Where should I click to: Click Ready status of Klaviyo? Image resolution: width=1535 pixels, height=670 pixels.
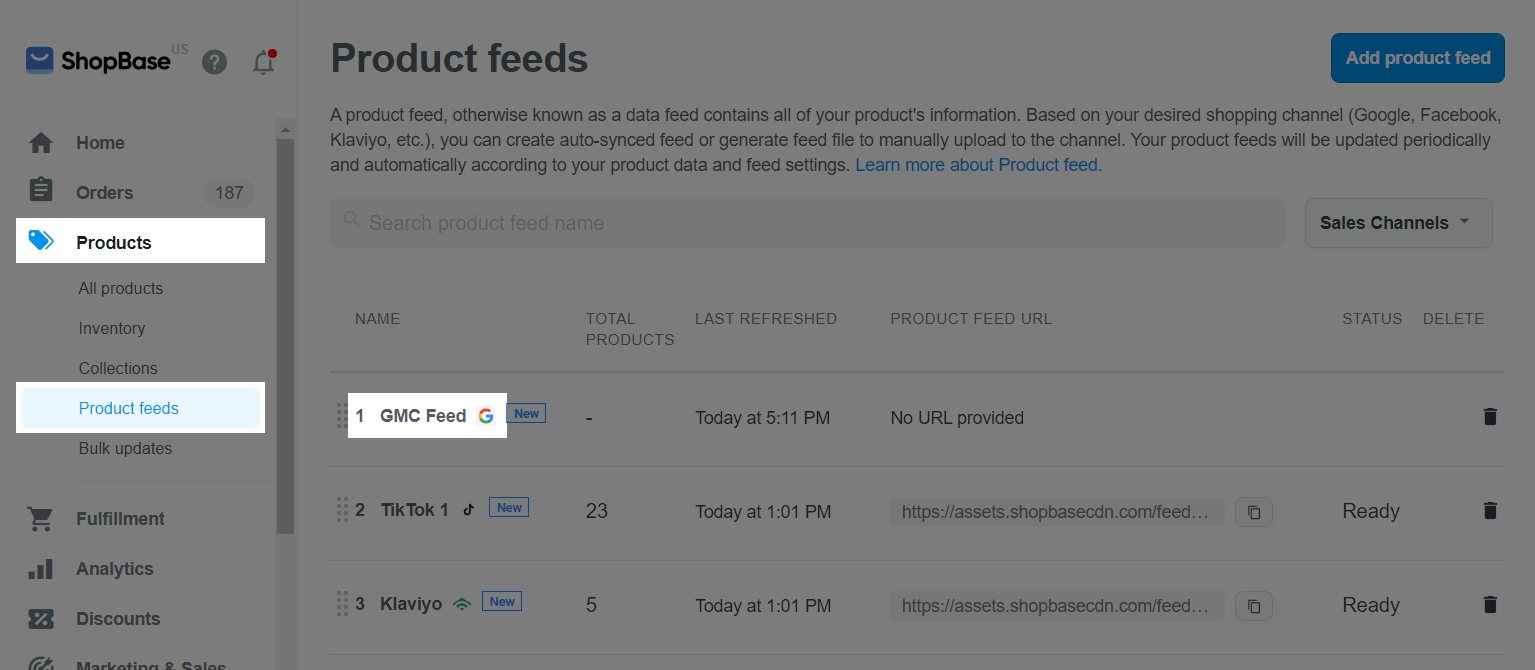(x=1370, y=605)
